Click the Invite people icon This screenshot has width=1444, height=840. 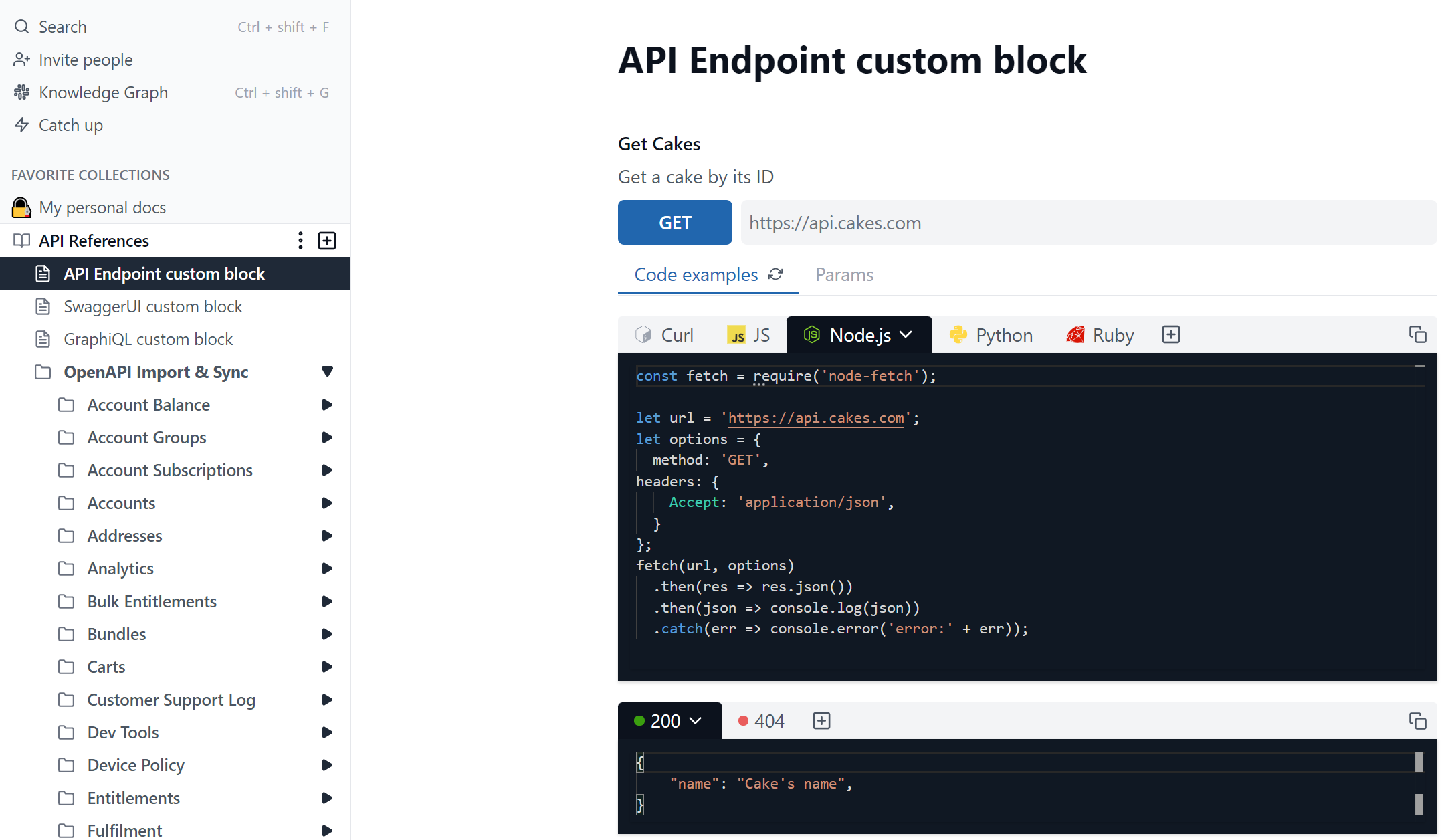tap(21, 60)
